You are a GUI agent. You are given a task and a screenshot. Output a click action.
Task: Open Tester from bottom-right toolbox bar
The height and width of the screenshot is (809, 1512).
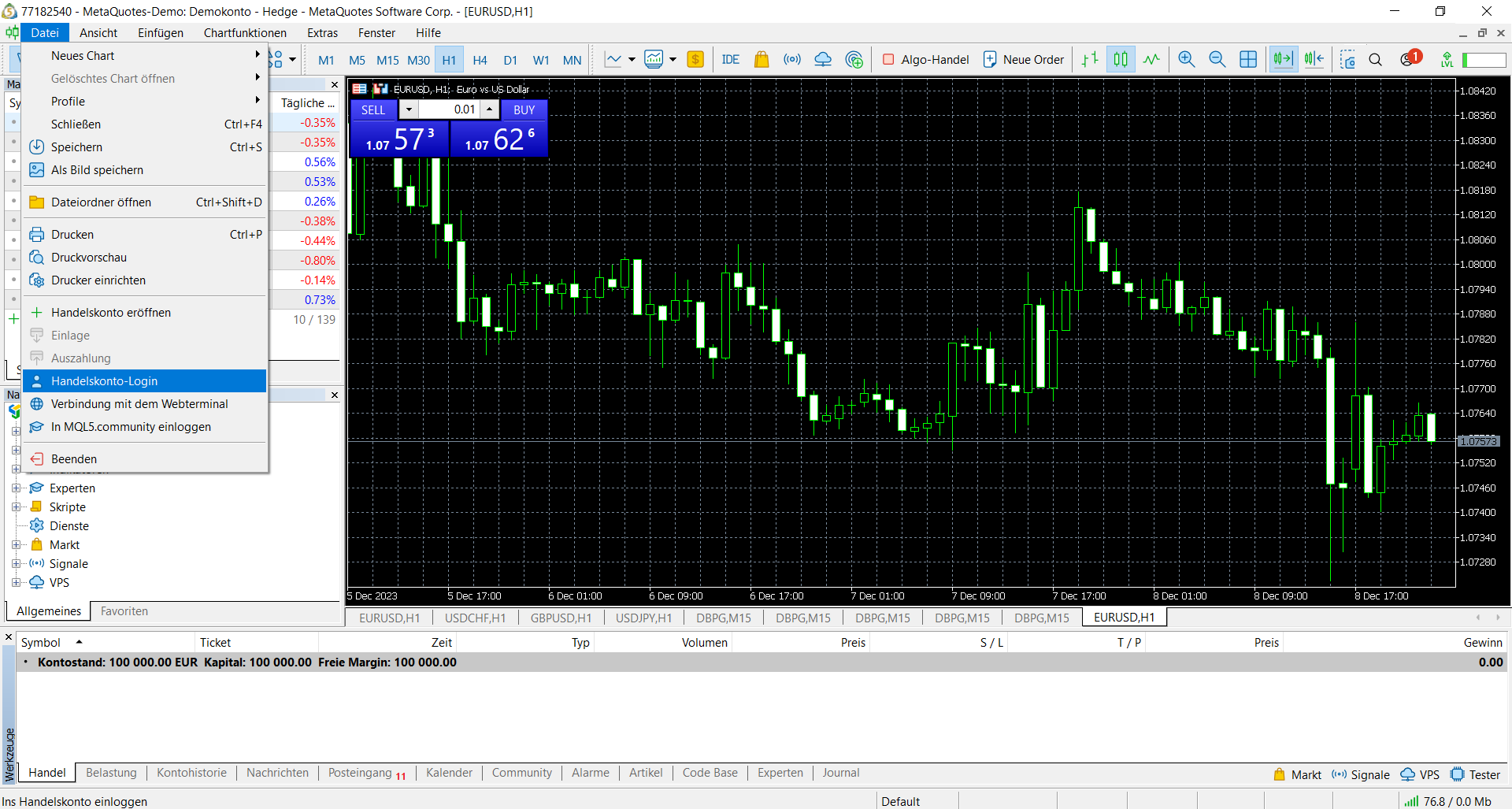coord(1476,775)
